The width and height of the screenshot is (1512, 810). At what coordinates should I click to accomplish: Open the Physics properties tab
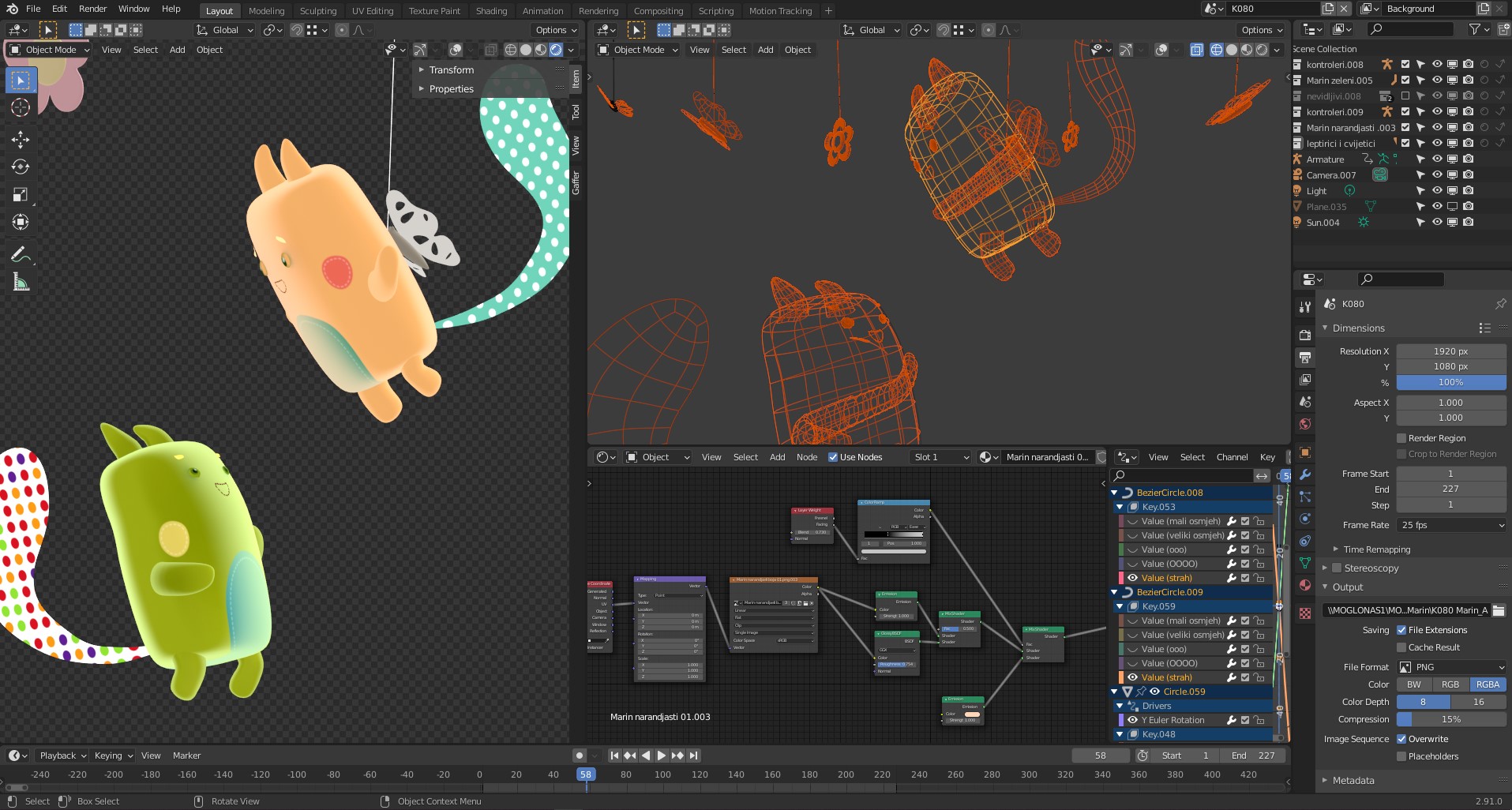(x=1305, y=519)
